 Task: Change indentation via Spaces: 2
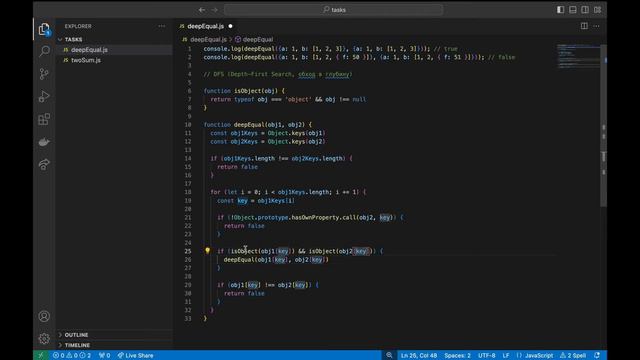pos(457,355)
